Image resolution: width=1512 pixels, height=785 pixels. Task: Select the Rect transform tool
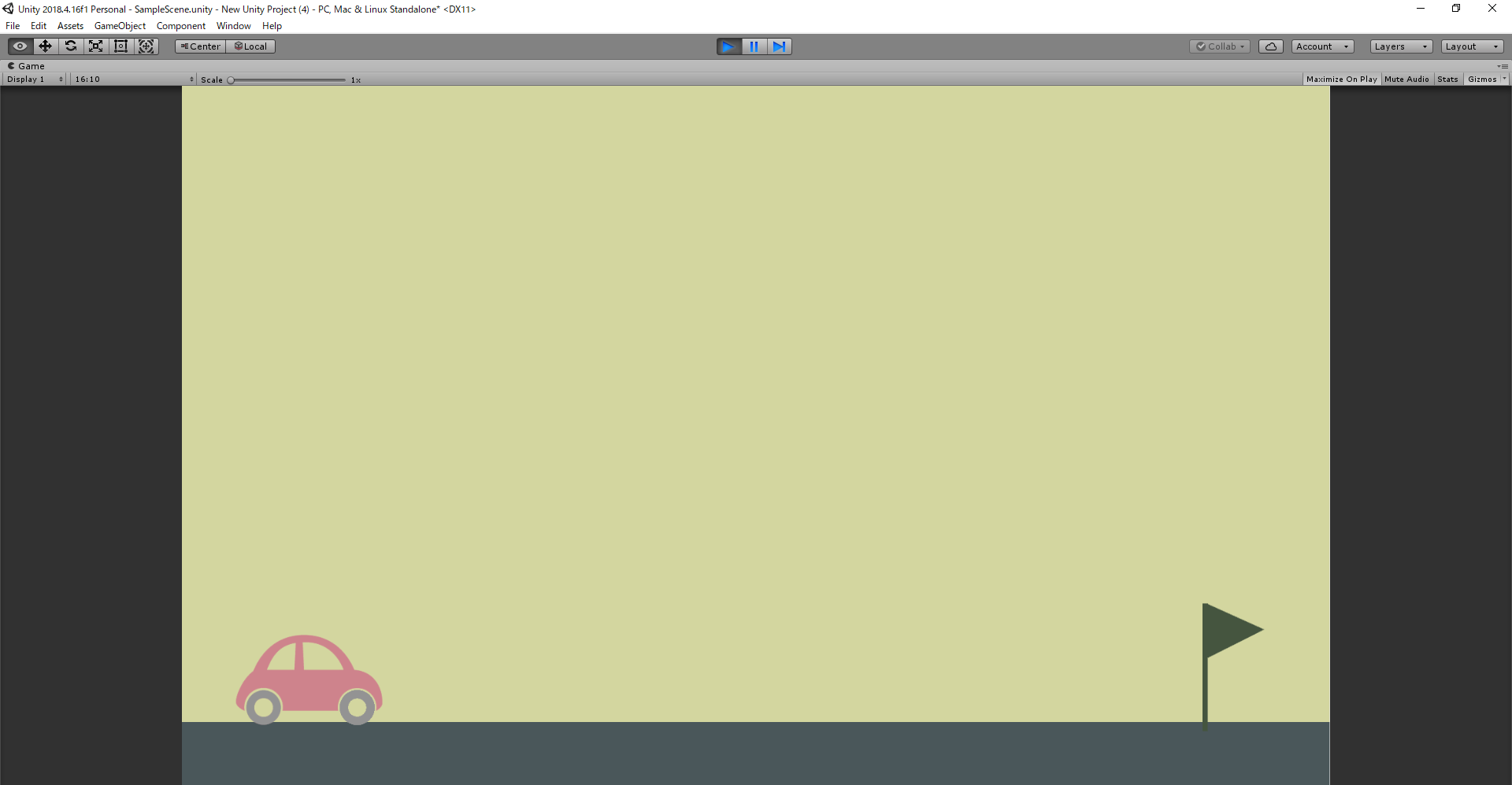pos(120,46)
